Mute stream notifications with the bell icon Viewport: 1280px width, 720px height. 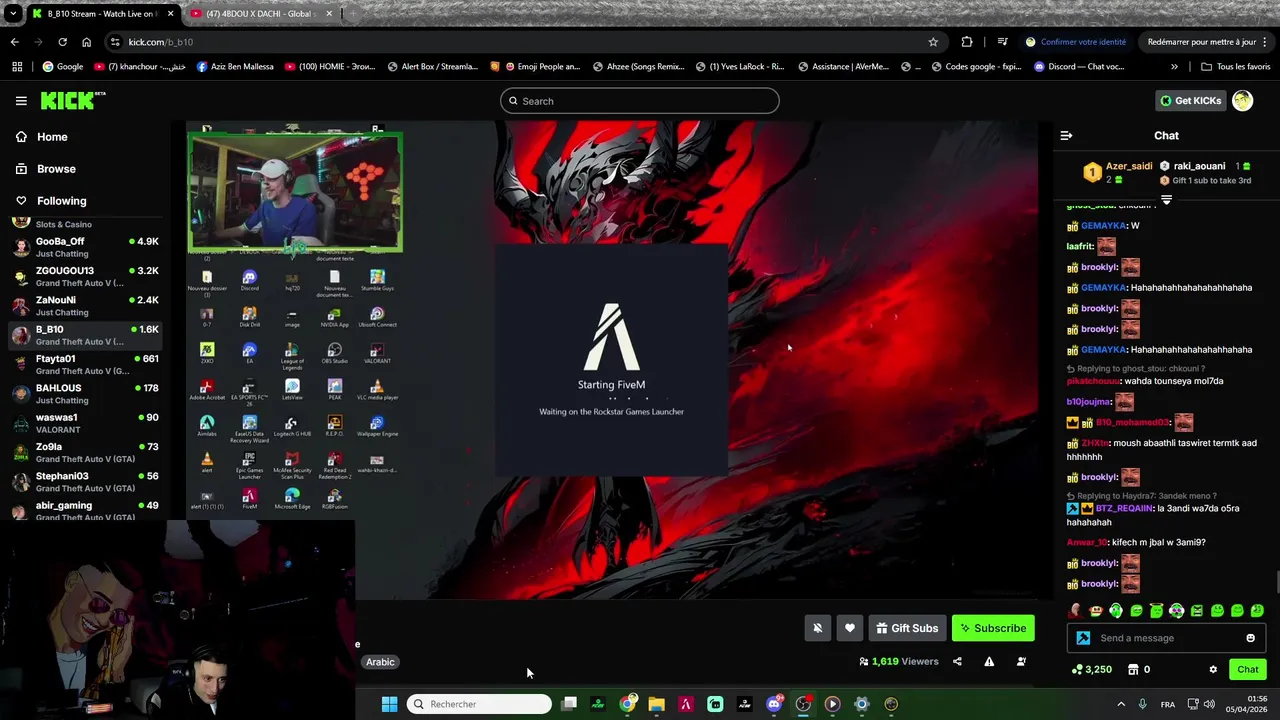pyautogui.click(x=817, y=628)
